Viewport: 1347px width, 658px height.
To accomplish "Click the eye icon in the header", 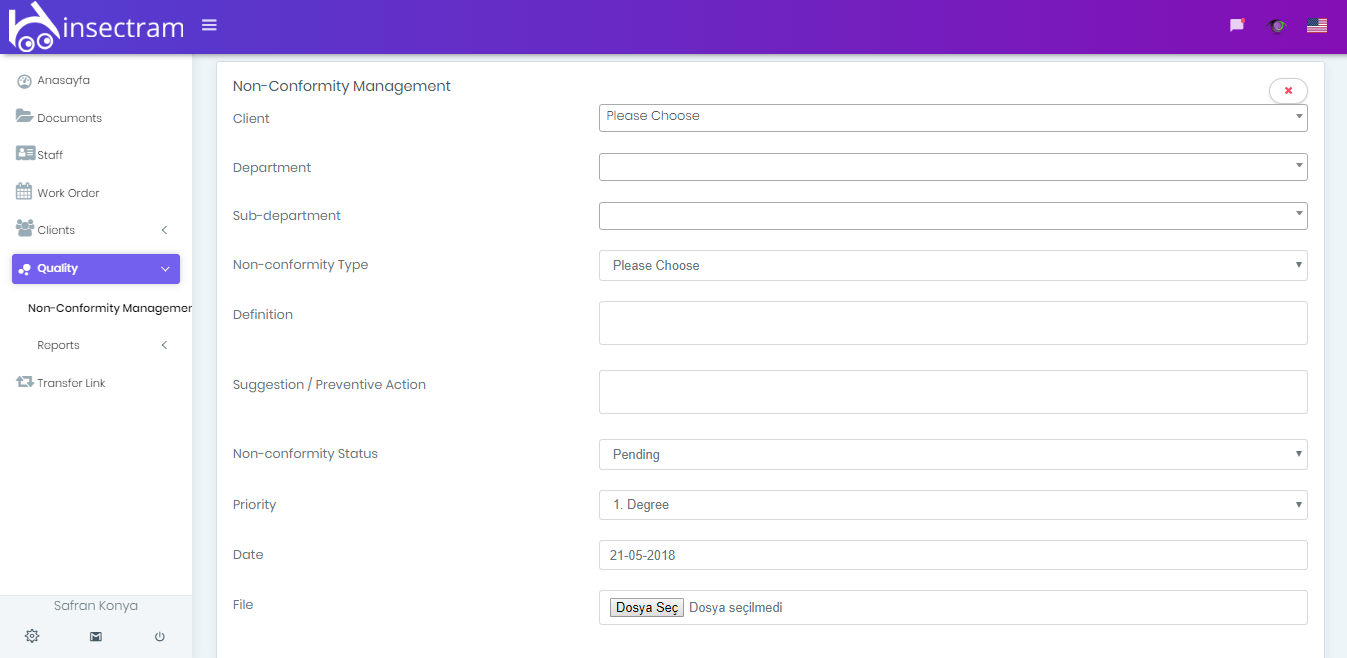I will coord(1277,26).
